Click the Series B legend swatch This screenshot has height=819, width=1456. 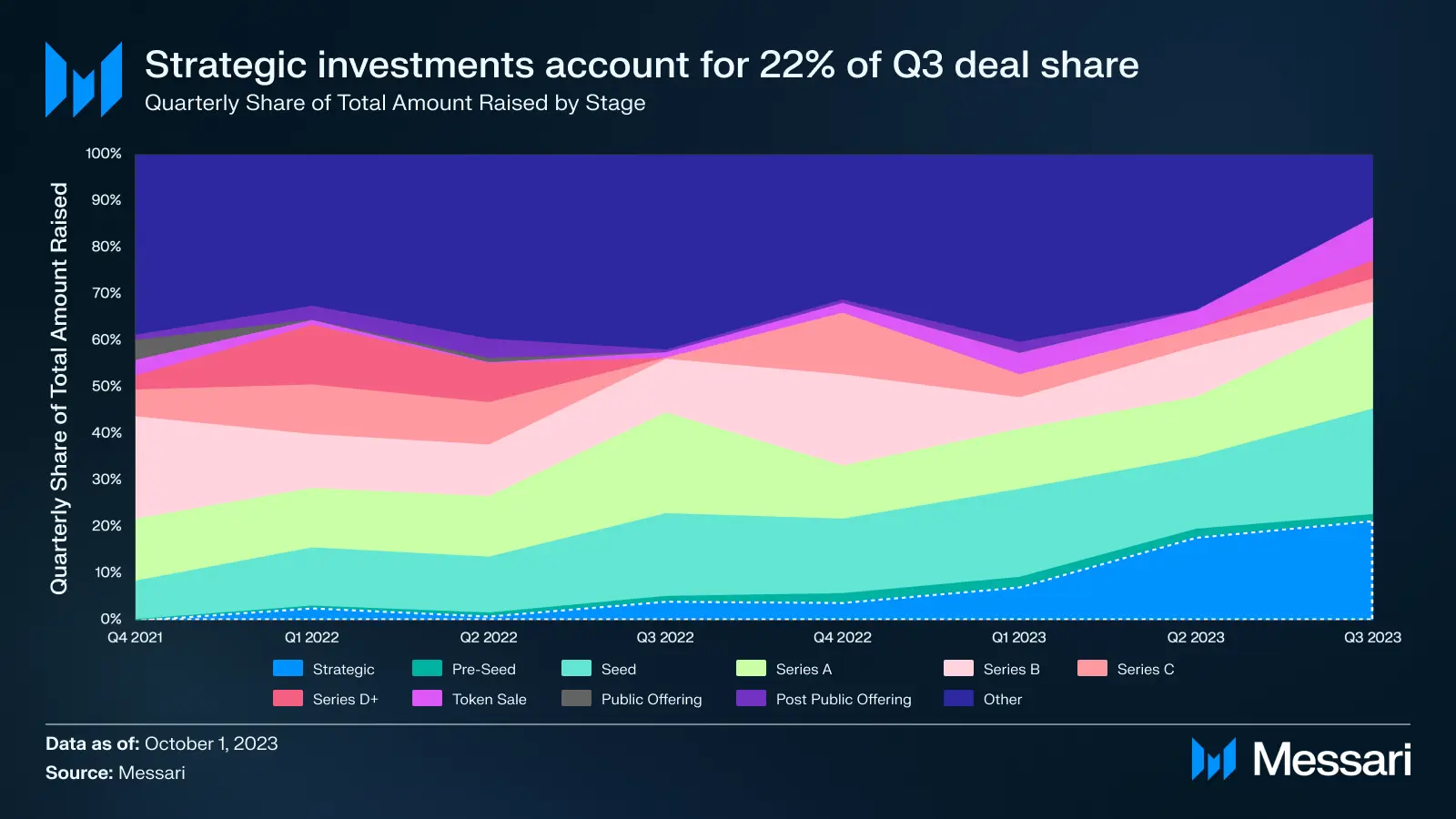[x=958, y=669]
